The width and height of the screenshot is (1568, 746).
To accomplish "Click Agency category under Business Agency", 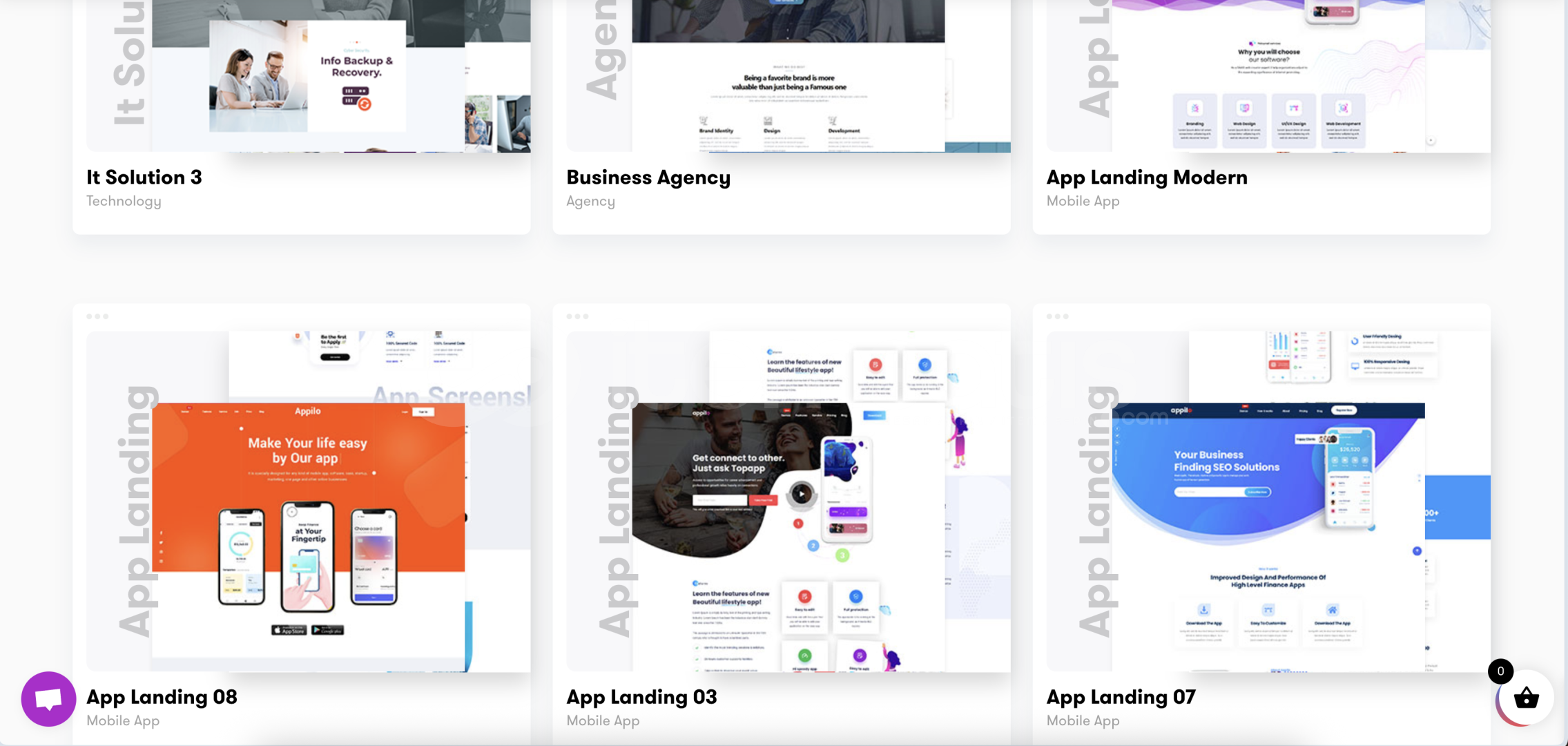I will click(590, 201).
